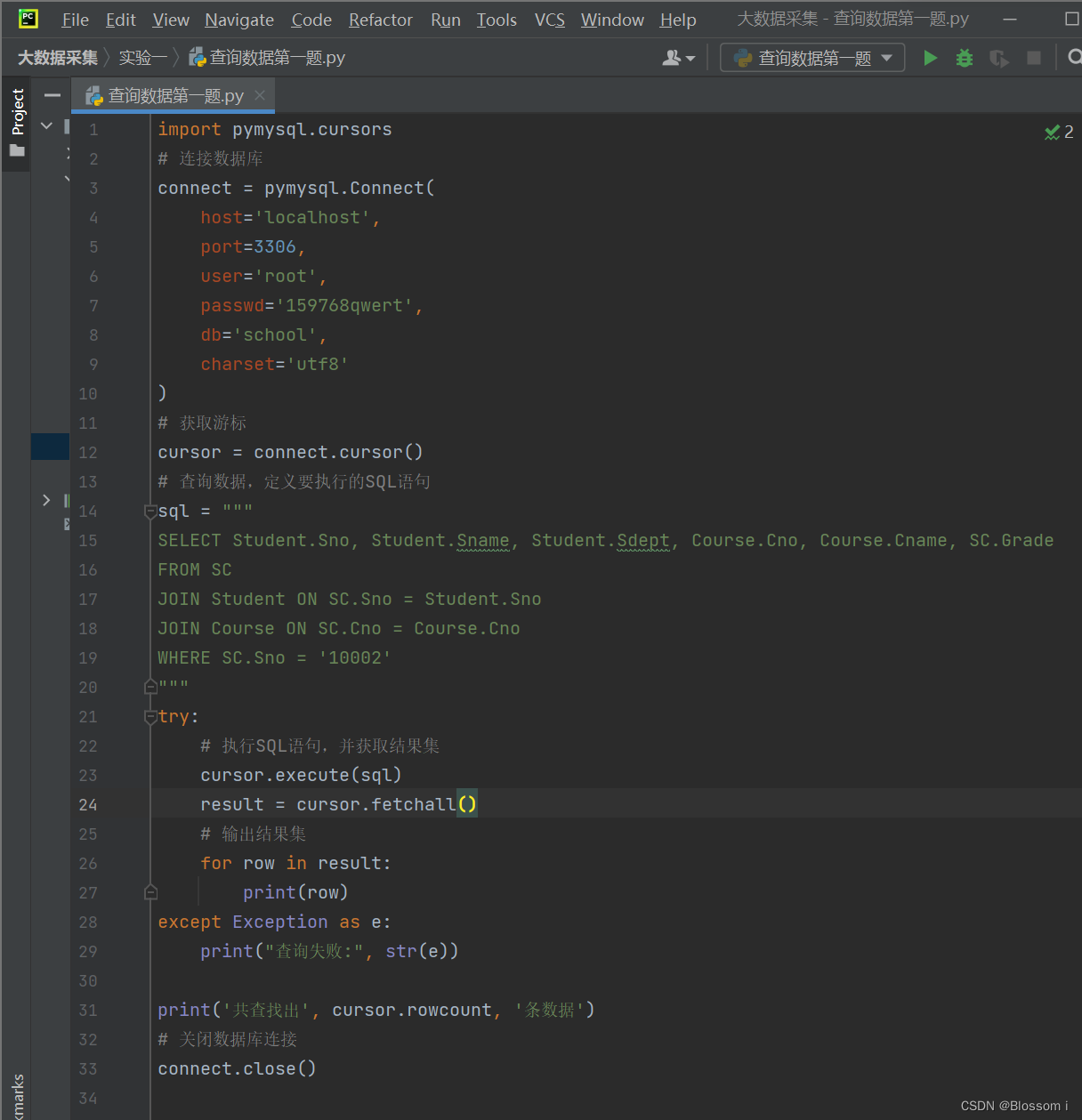
Task: Click the 'FROM SC' SQL line
Action: [x=195, y=569]
